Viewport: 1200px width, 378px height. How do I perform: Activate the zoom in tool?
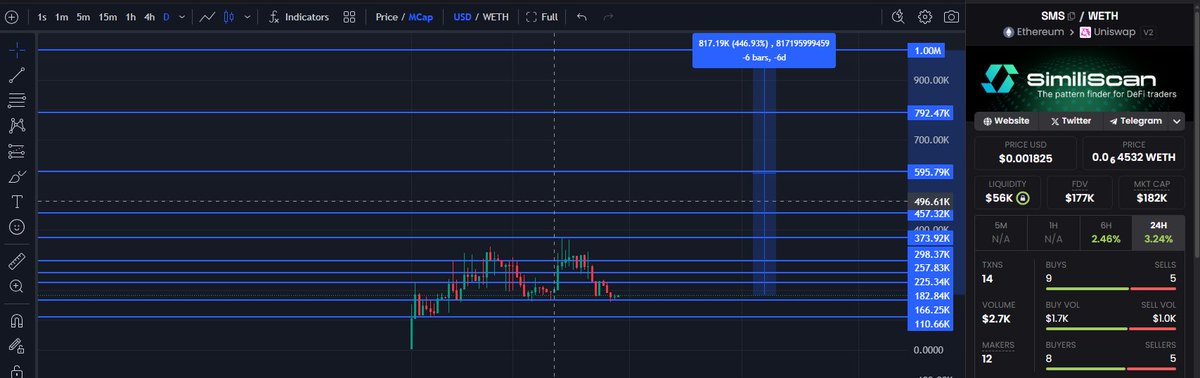[x=17, y=286]
